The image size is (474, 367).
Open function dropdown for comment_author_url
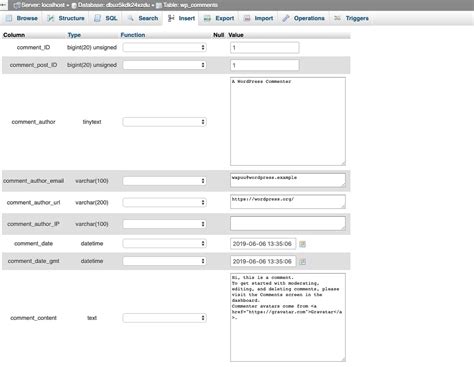[165, 202]
